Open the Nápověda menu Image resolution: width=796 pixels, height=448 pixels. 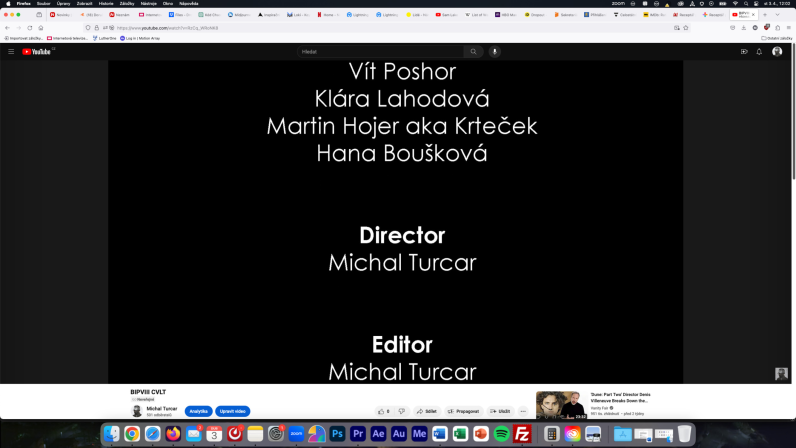click(189, 4)
